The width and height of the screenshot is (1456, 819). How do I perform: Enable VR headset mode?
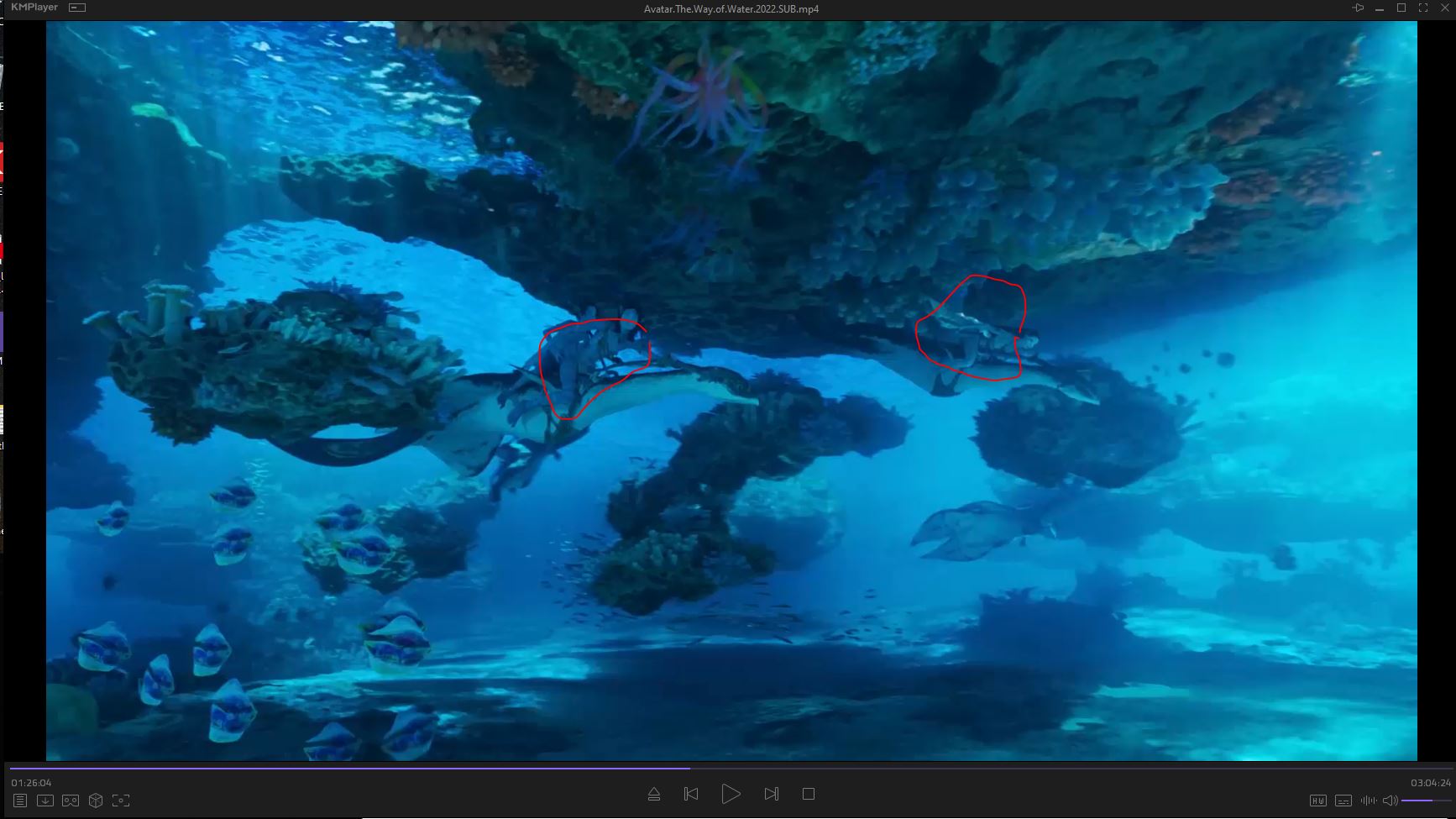(71, 801)
